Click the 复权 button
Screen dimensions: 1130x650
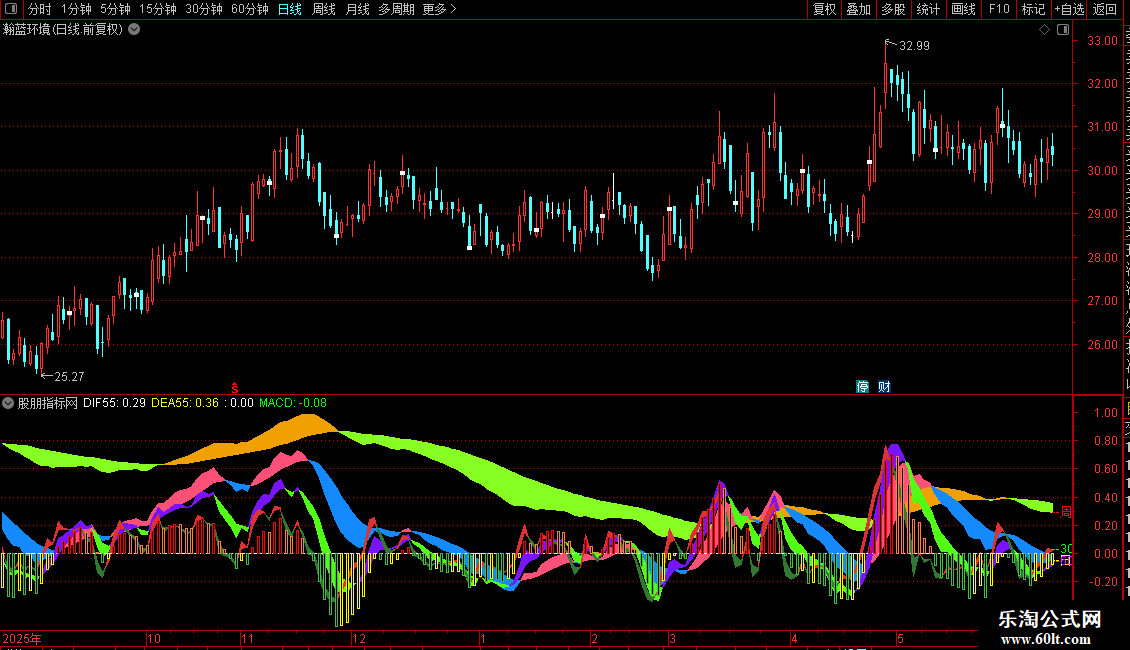(824, 9)
